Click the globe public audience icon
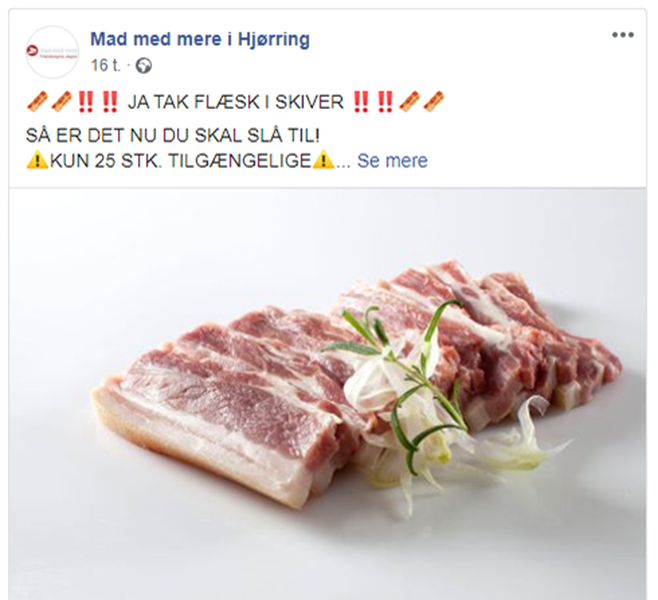The width and height of the screenshot is (658, 600). pyautogui.click(x=144, y=66)
